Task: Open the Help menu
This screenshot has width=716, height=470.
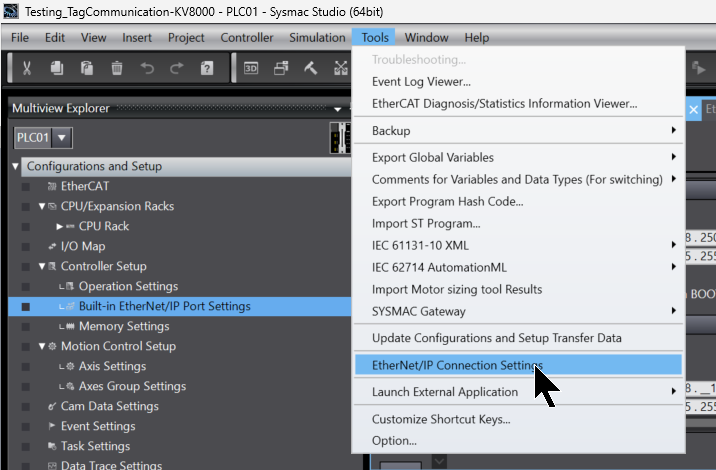Action: (x=476, y=37)
